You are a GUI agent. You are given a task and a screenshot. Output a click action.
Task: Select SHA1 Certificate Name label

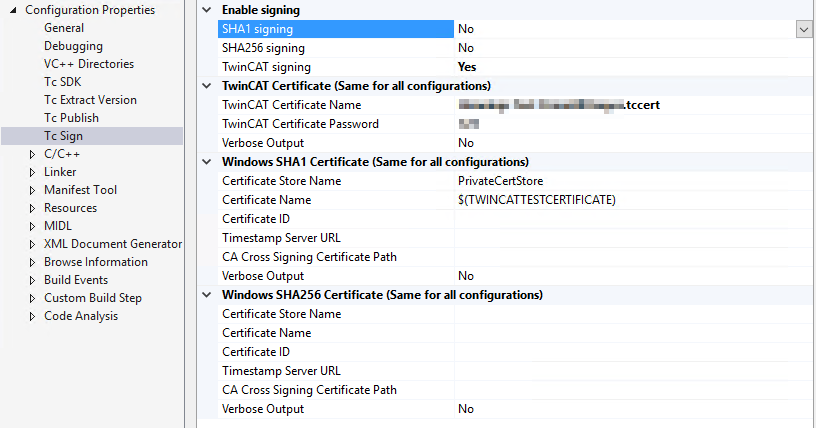(266, 200)
